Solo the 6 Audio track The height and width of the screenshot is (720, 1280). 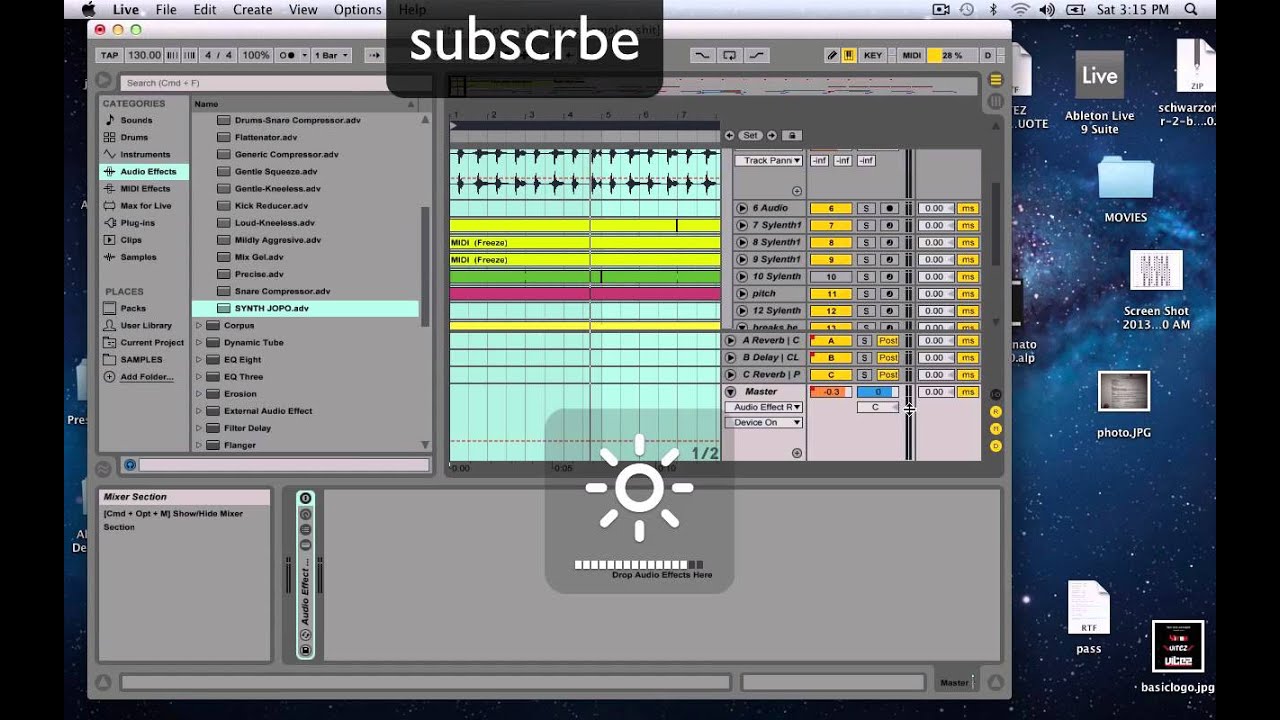point(866,208)
